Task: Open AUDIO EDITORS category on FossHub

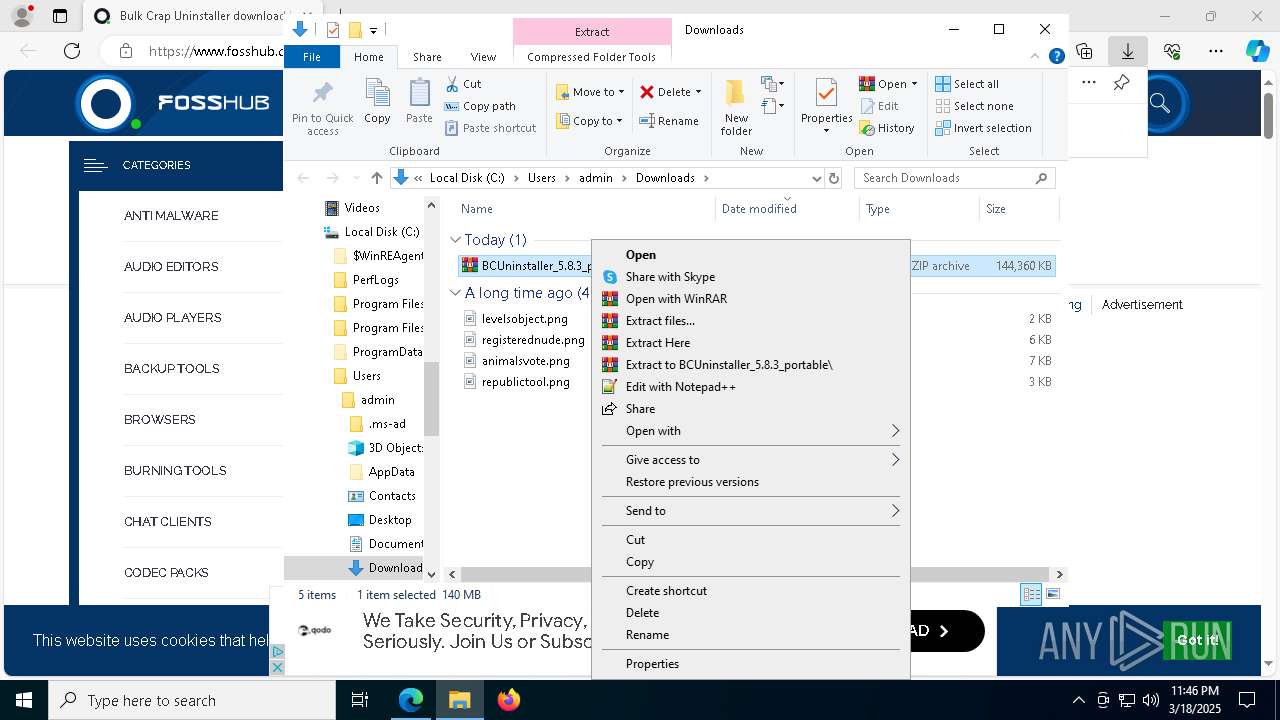Action: pyautogui.click(x=171, y=267)
